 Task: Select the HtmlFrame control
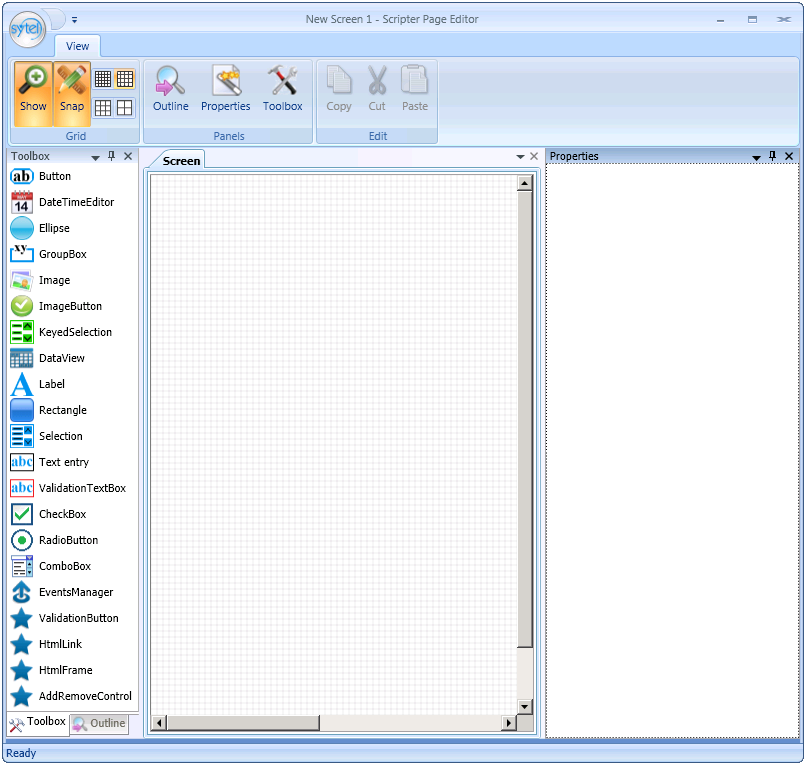click(x=72, y=670)
